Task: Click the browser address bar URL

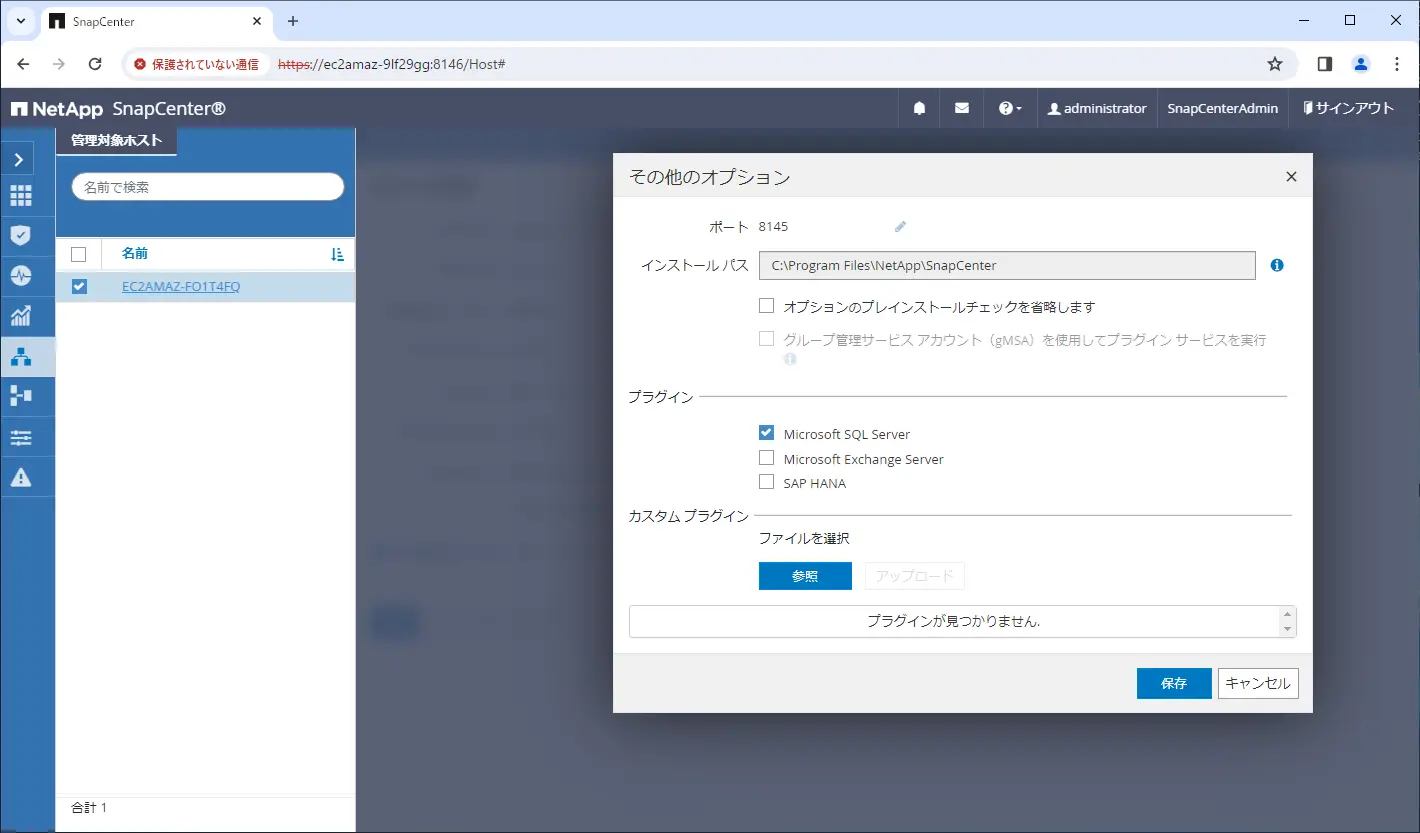Action: [391, 64]
